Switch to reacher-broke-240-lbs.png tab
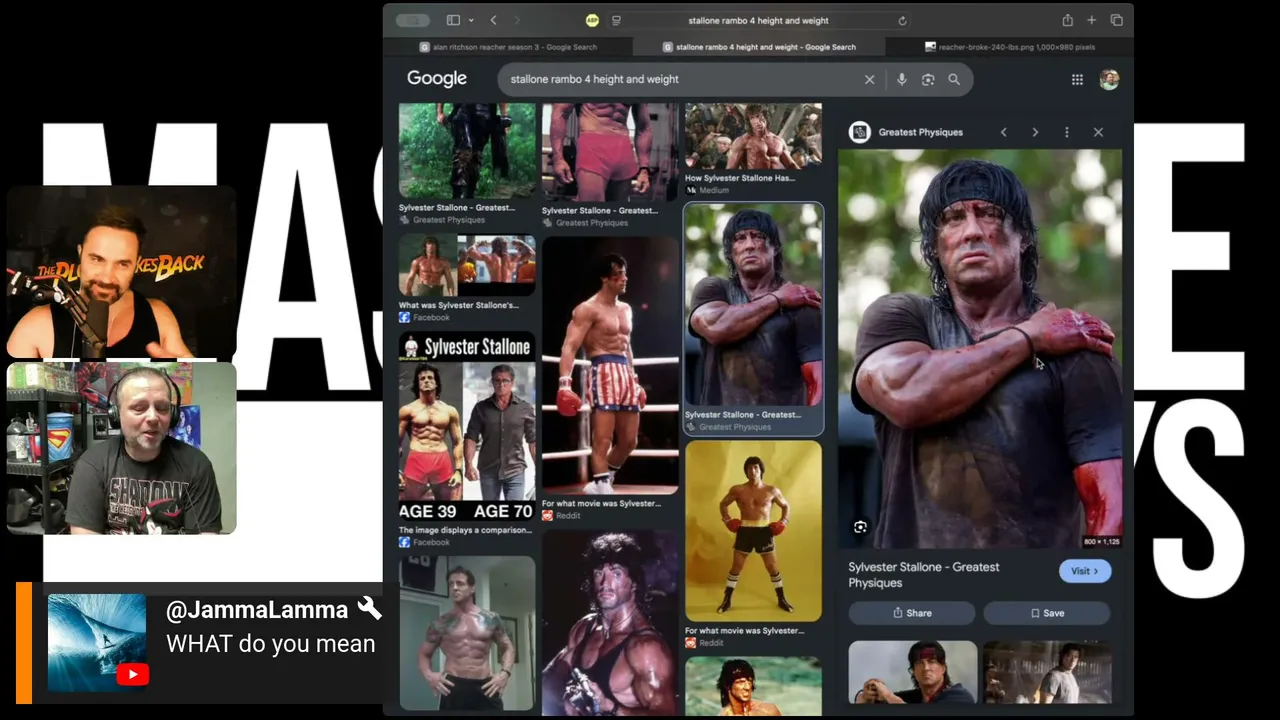Image resolution: width=1280 pixels, height=720 pixels. 1009,47
